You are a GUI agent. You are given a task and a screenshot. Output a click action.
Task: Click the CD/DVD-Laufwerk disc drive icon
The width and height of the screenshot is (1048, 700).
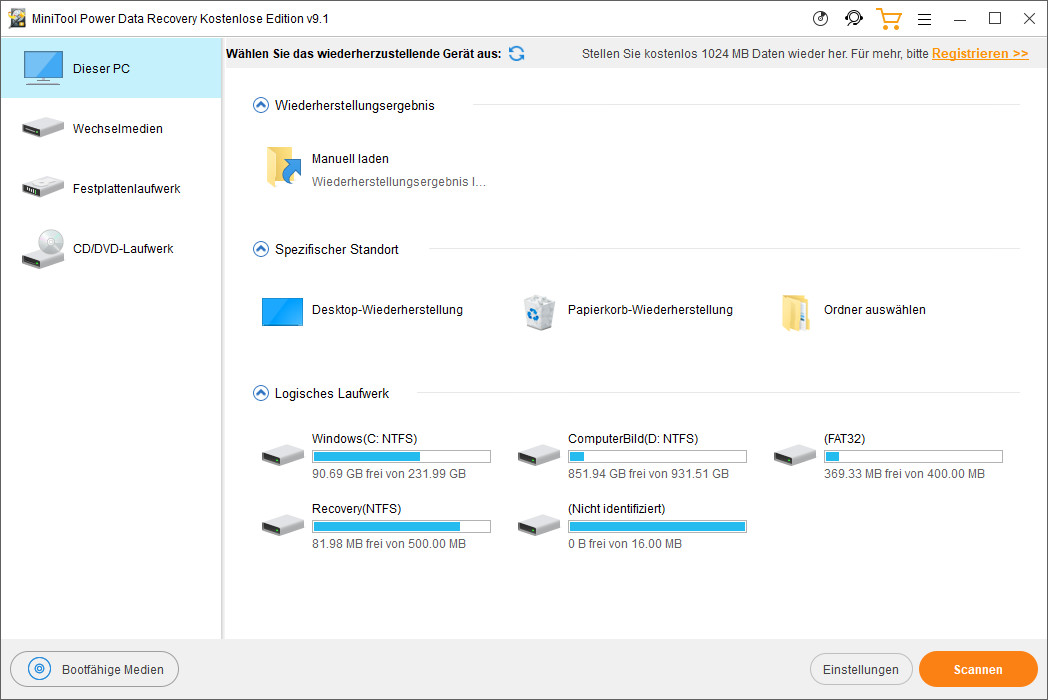(x=43, y=249)
